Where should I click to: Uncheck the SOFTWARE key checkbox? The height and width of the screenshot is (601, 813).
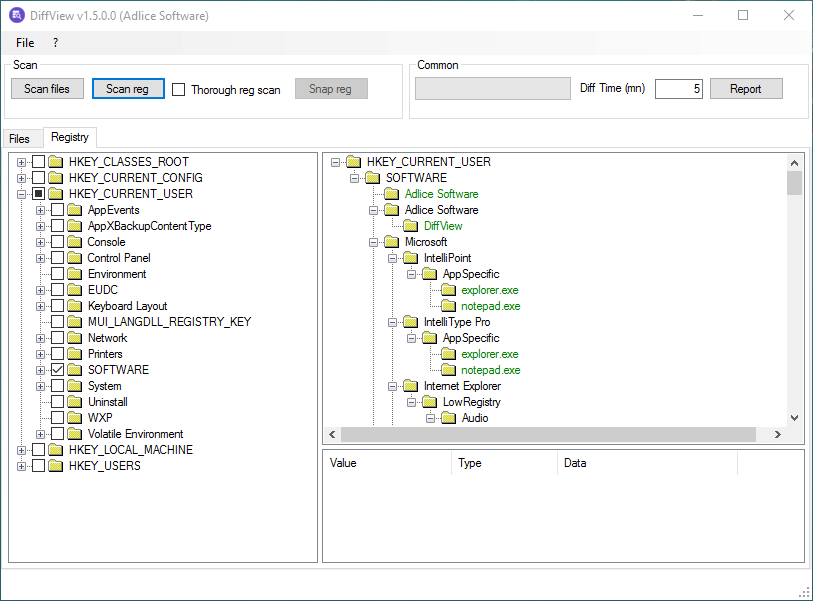[58, 370]
